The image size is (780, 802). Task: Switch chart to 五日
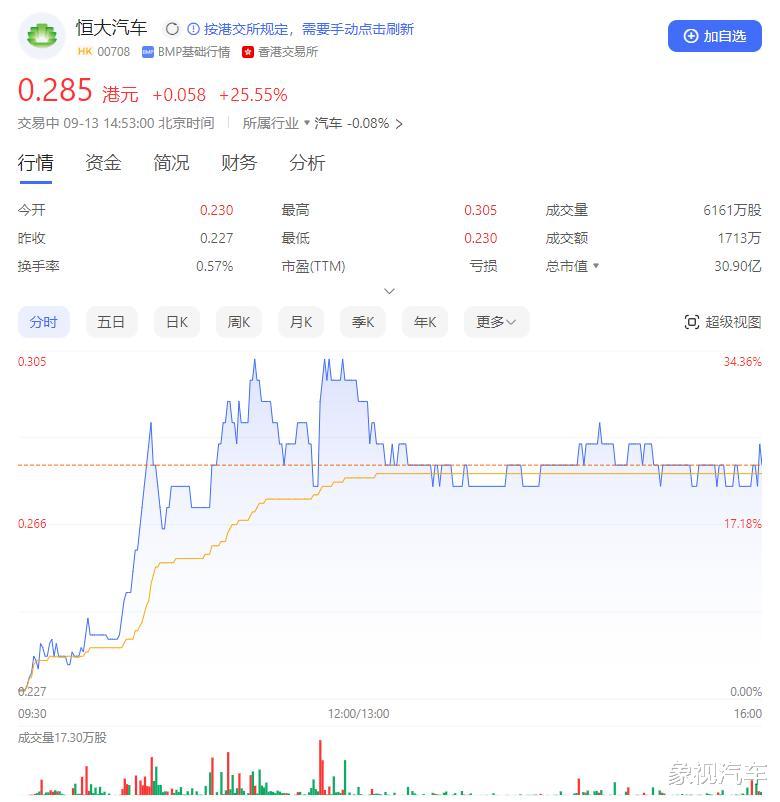tap(112, 322)
